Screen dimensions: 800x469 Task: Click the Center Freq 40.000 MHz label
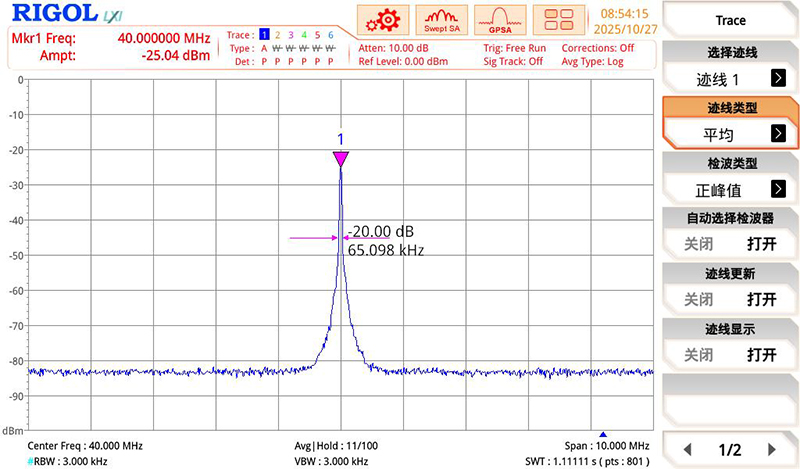pos(85,445)
